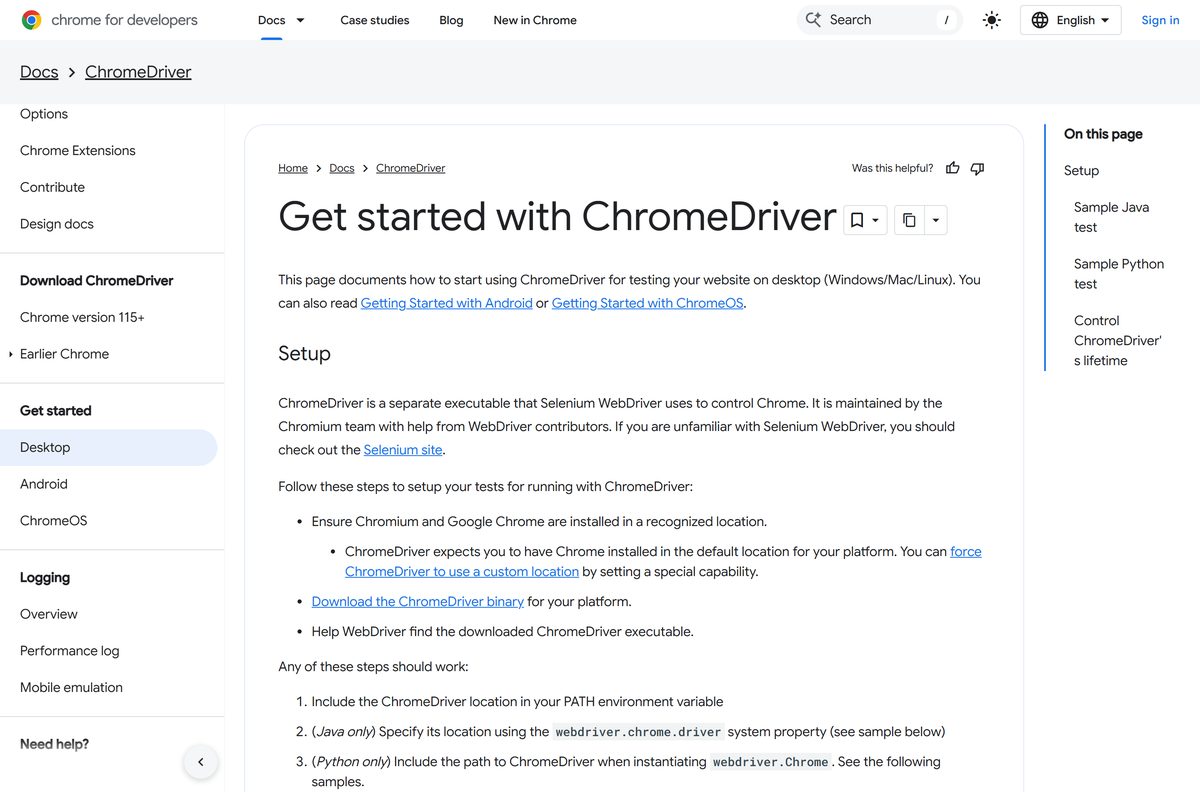Open Case studies in top navigation
This screenshot has height=792, width=1200.
click(x=375, y=20)
